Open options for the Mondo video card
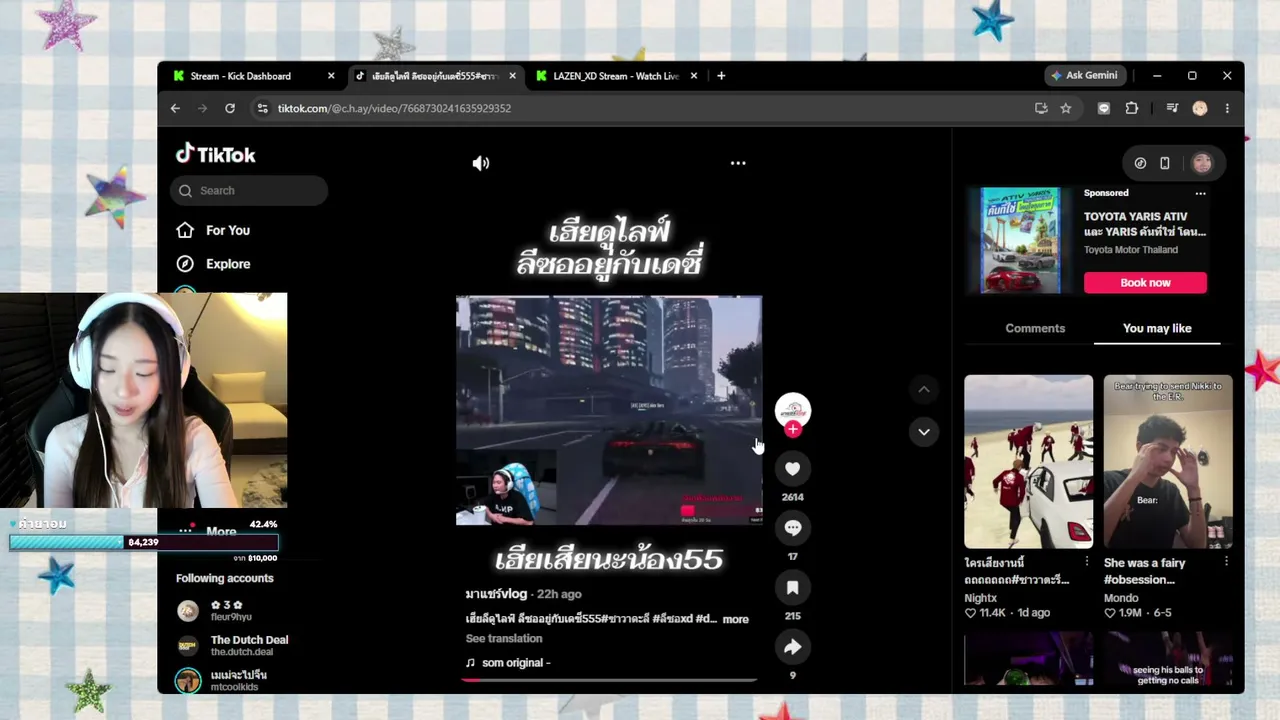The image size is (1280, 720). click(x=1226, y=562)
